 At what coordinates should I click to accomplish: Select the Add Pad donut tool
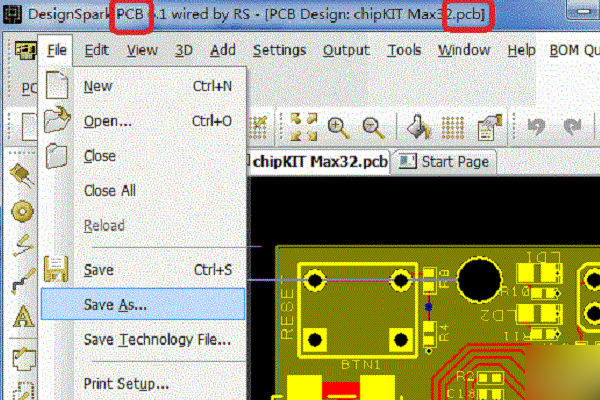(22, 211)
